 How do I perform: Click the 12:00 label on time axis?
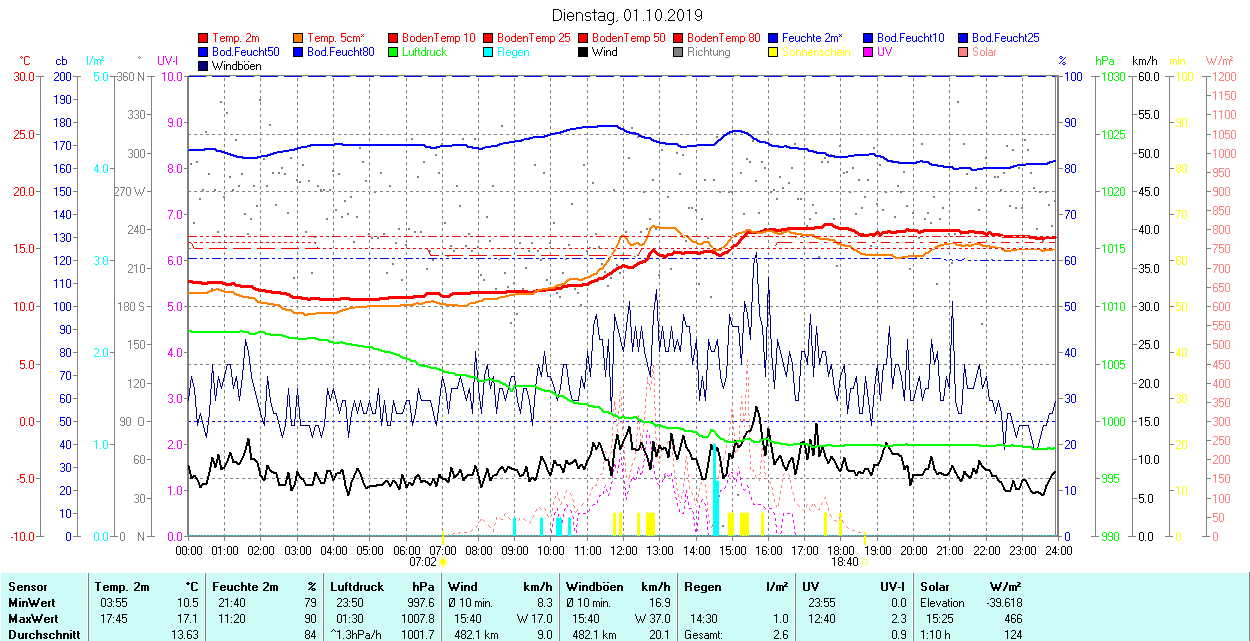click(x=624, y=550)
